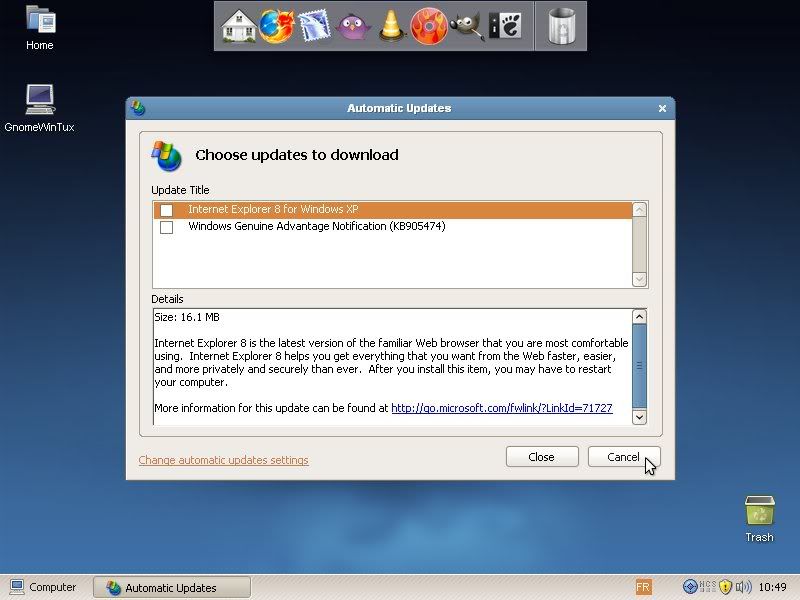Screen dimensions: 800x600
Task: Open VLC traffic cone icon
Action: tap(391, 26)
